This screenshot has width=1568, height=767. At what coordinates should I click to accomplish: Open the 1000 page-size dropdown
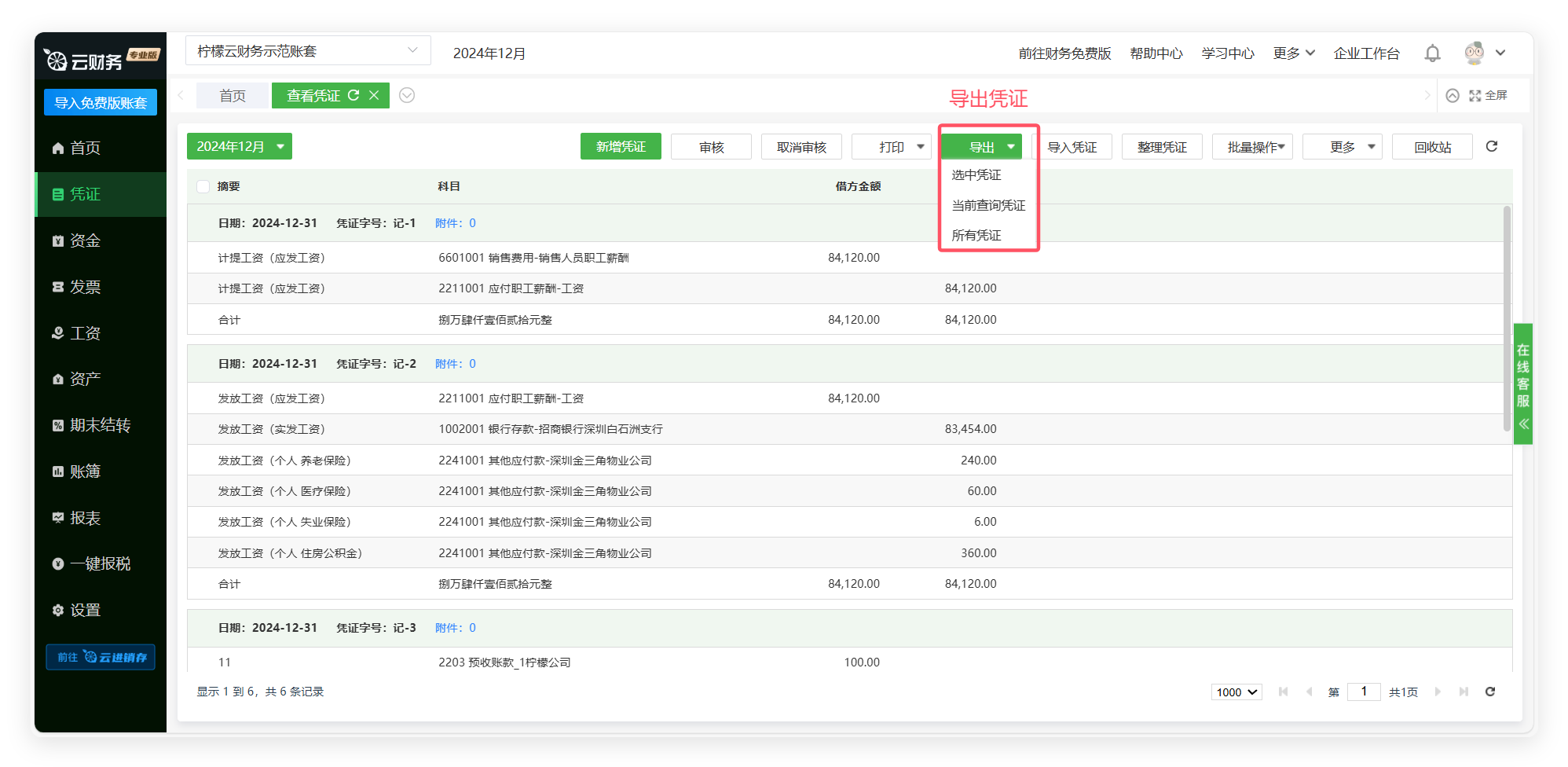pos(1236,692)
